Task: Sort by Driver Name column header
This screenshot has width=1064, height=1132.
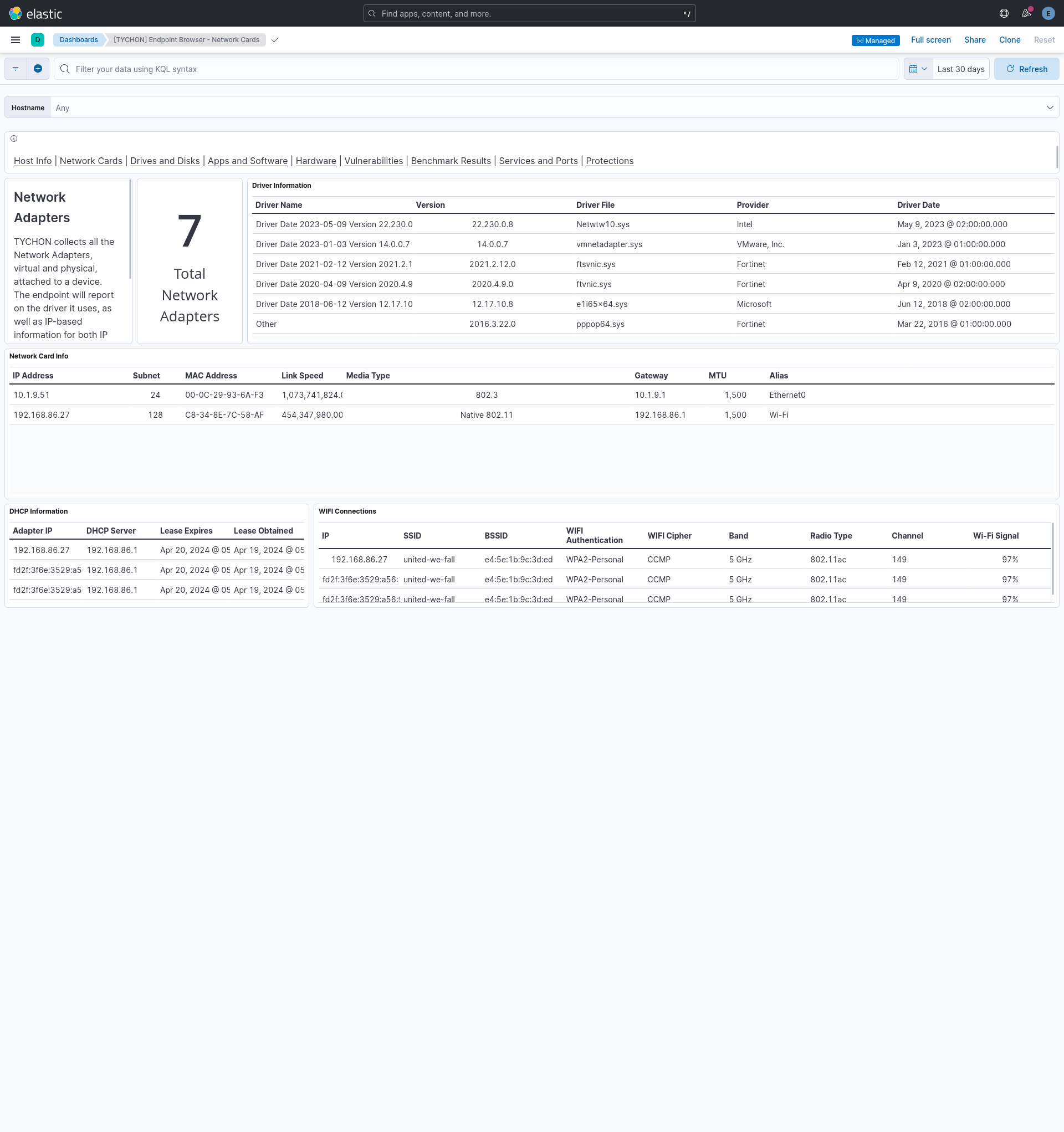Action: click(279, 205)
